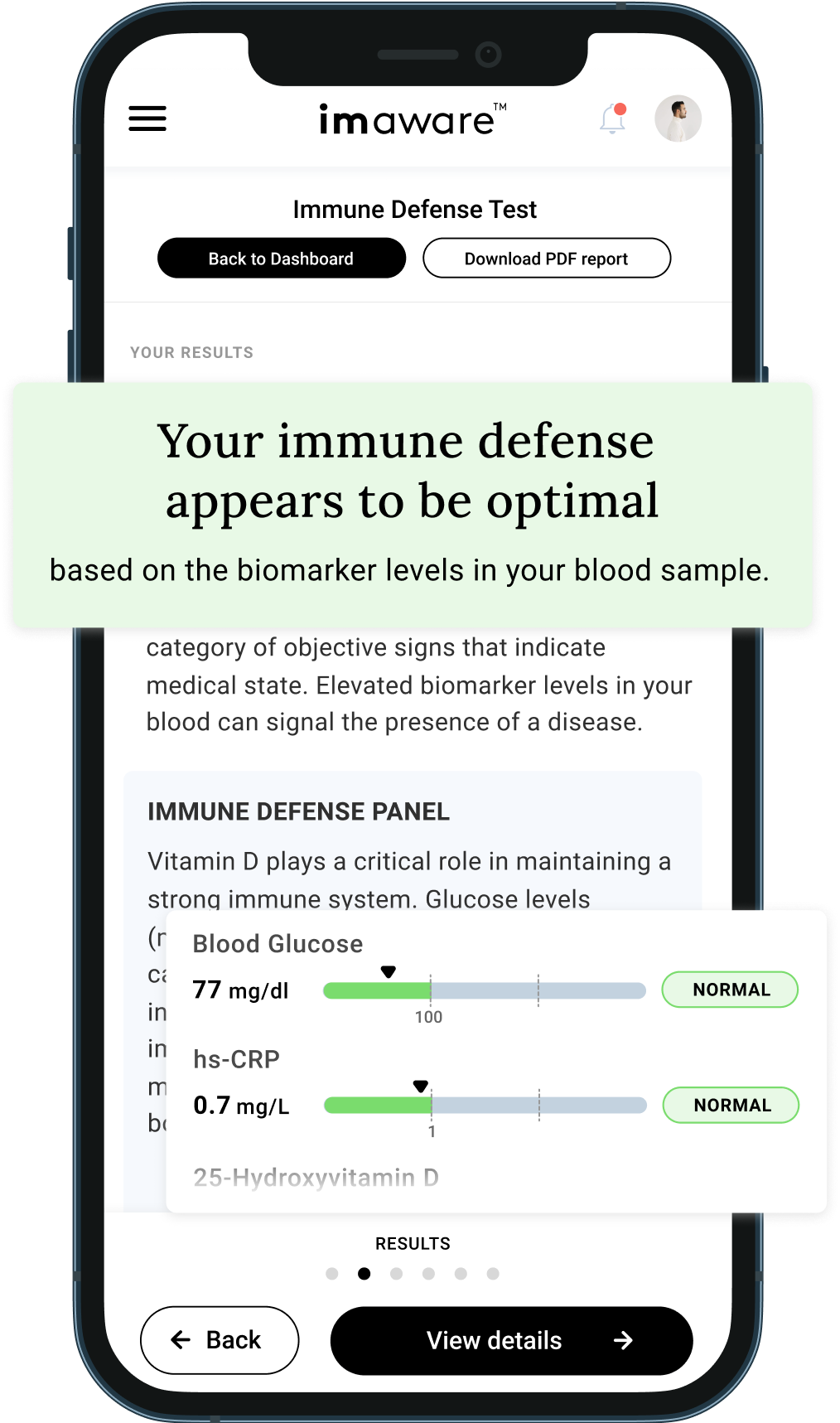Click the back arrow in the Back button
This screenshot has width=840, height=1423.
180,1340
